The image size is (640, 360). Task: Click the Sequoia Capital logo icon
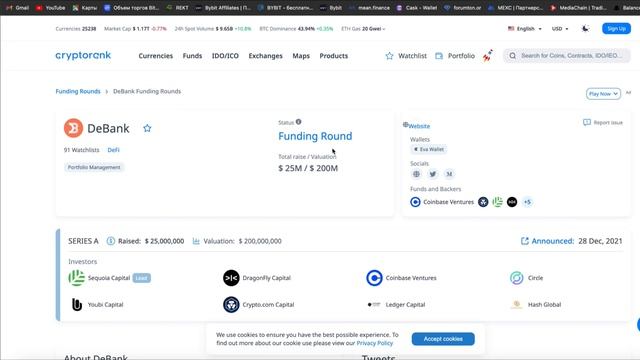tap(76, 278)
